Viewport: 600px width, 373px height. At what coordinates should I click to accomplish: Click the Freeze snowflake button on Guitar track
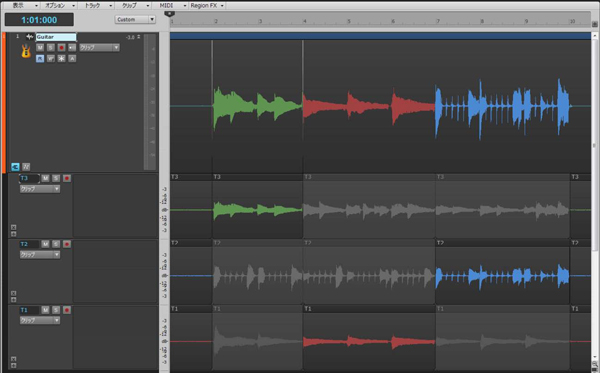(x=61, y=59)
